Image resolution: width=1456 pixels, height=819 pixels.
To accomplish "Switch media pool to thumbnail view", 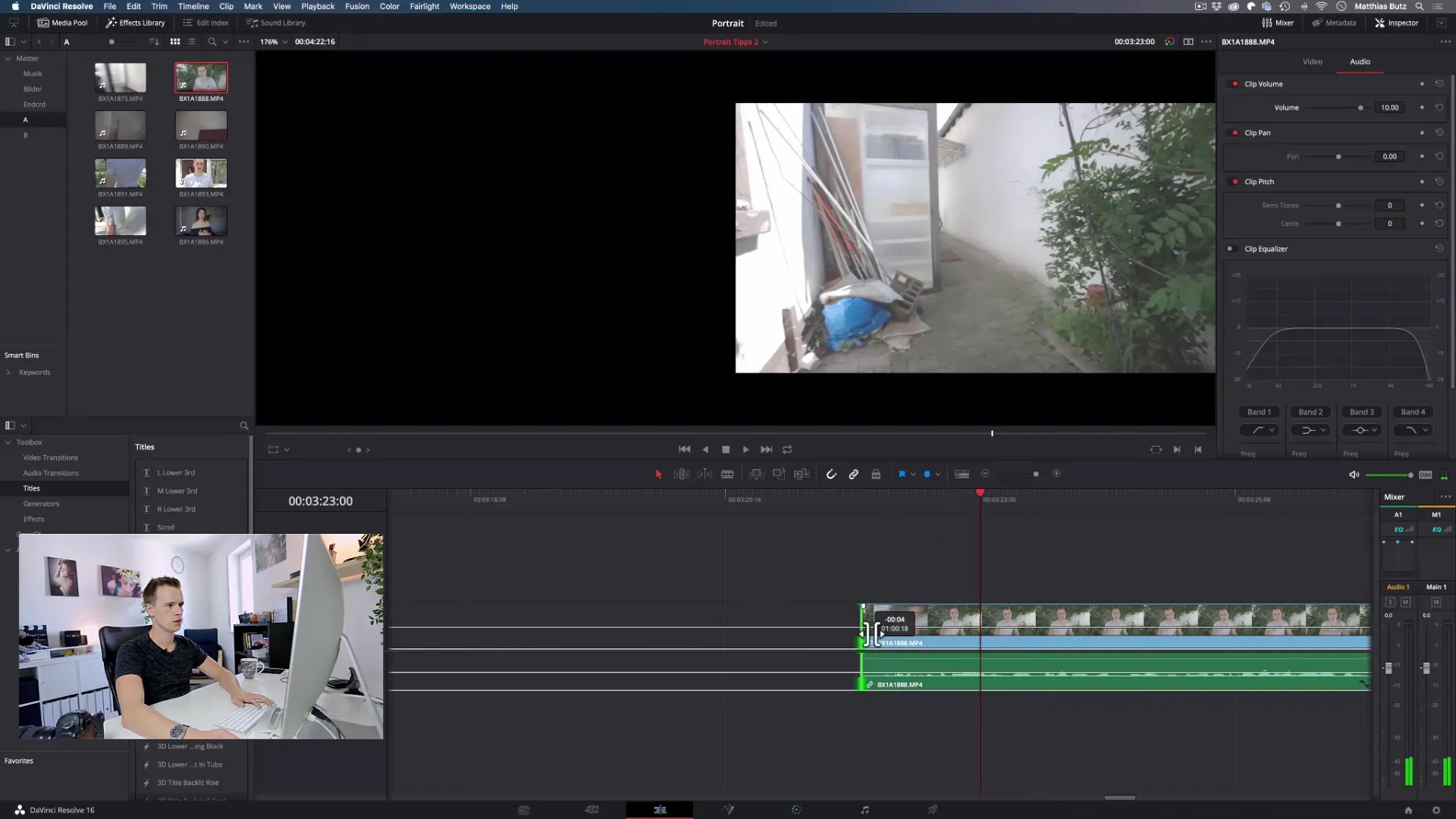I will click(x=175, y=42).
